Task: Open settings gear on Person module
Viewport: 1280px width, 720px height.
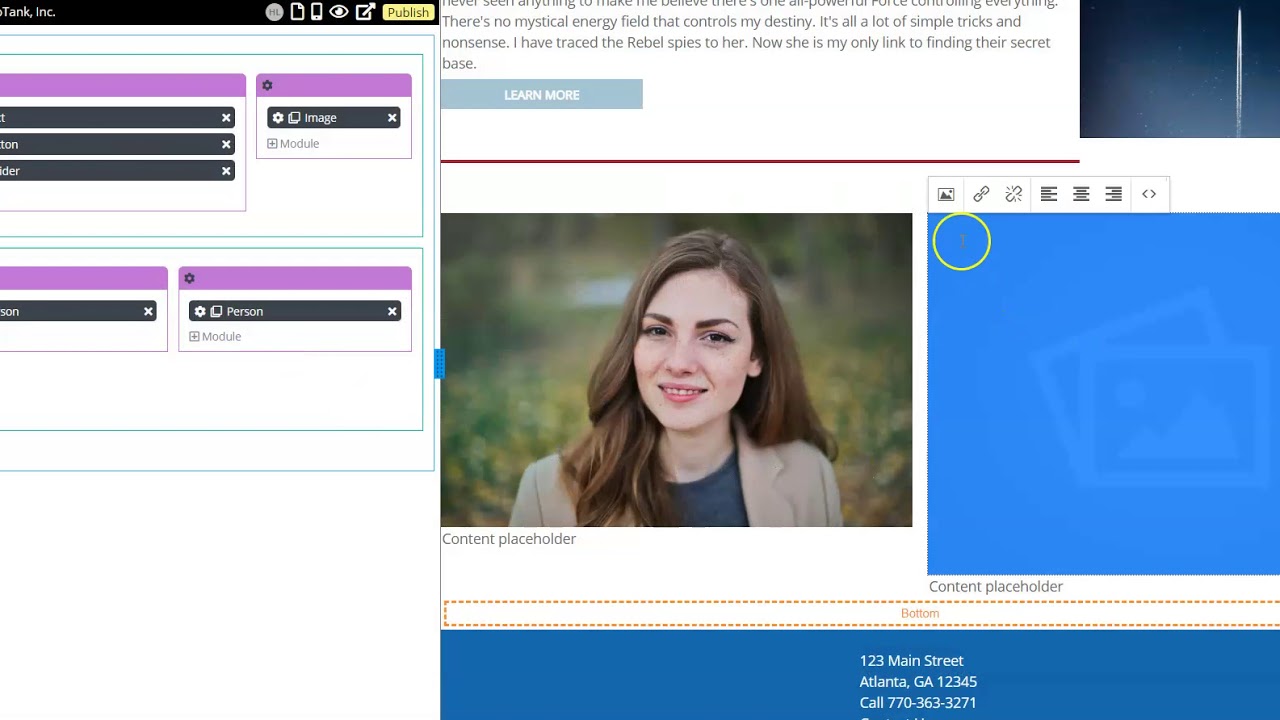Action: (x=200, y=311)
